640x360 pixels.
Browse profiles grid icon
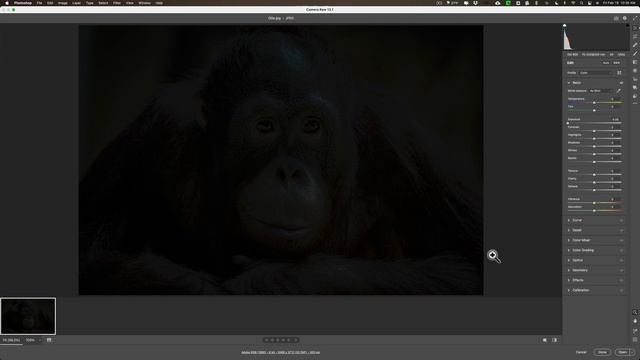point(619,73)
